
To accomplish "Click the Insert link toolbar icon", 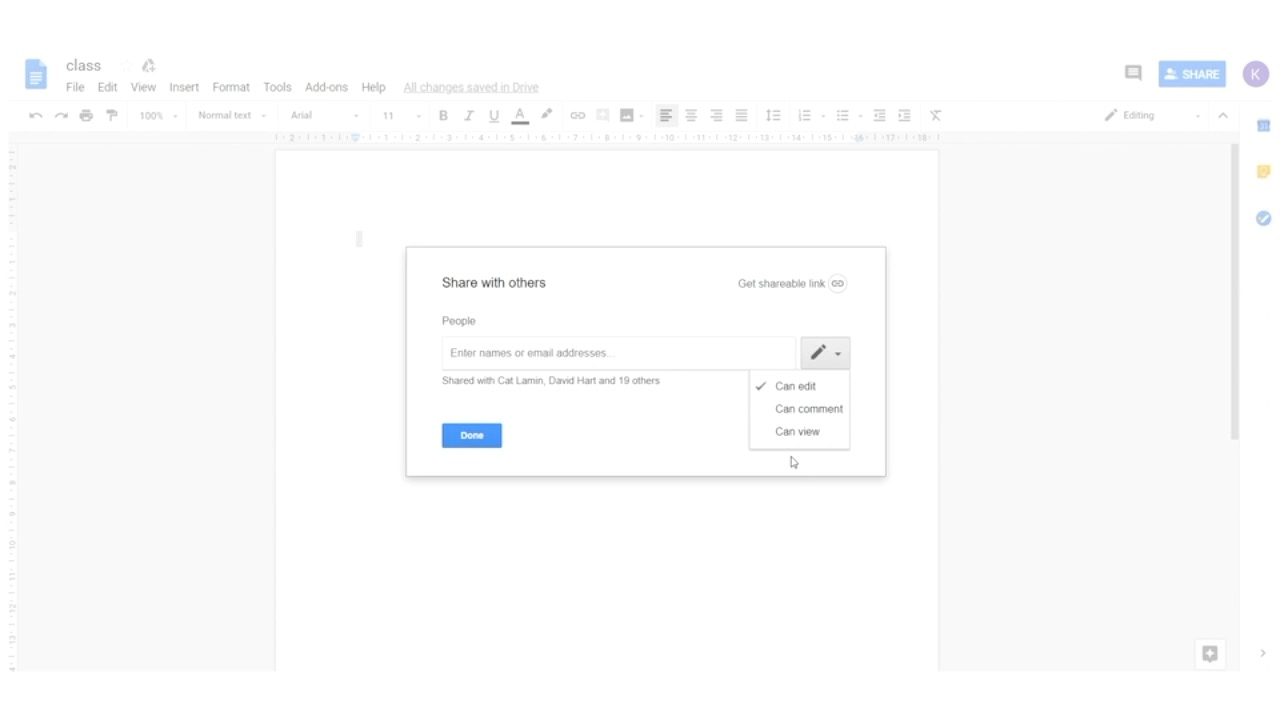I will pos(577,116).
